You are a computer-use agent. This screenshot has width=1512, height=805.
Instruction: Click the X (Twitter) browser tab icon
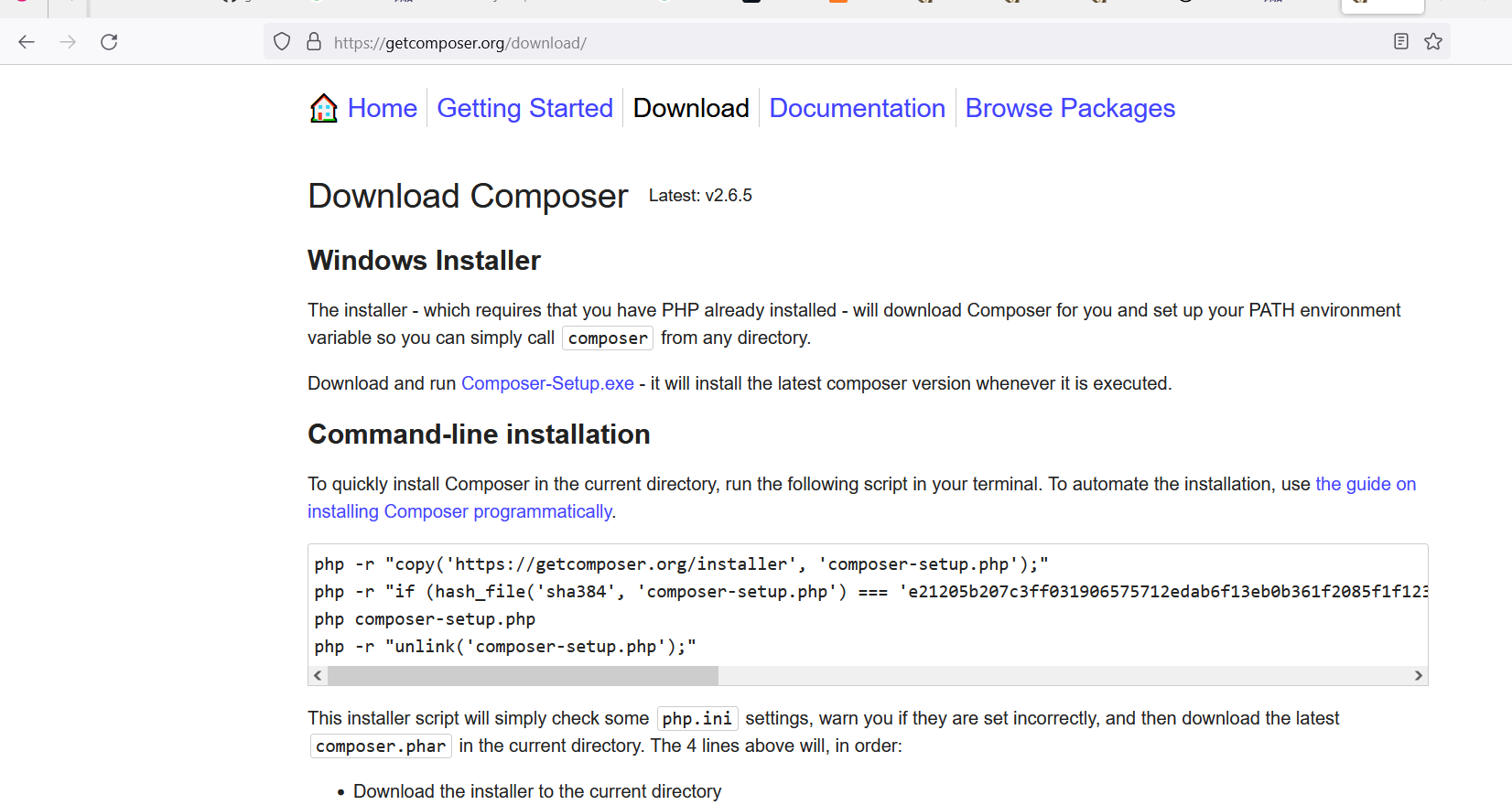pos(752,5)
